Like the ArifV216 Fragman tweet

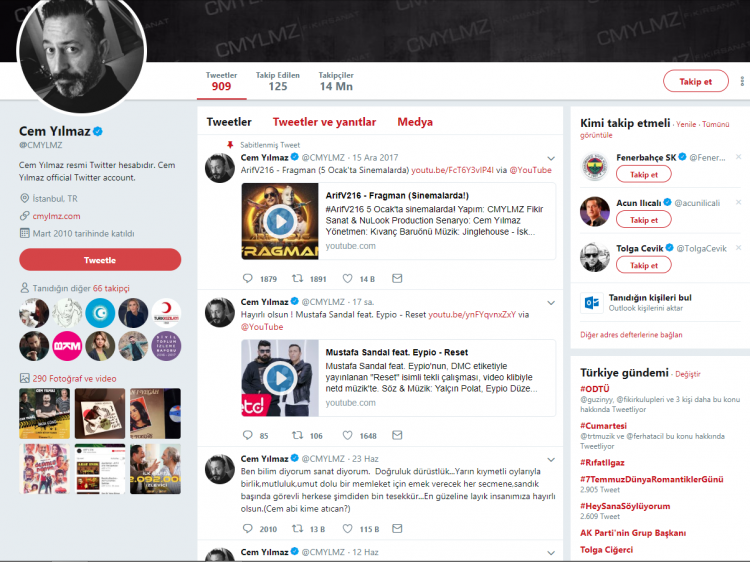pos(348,278)
